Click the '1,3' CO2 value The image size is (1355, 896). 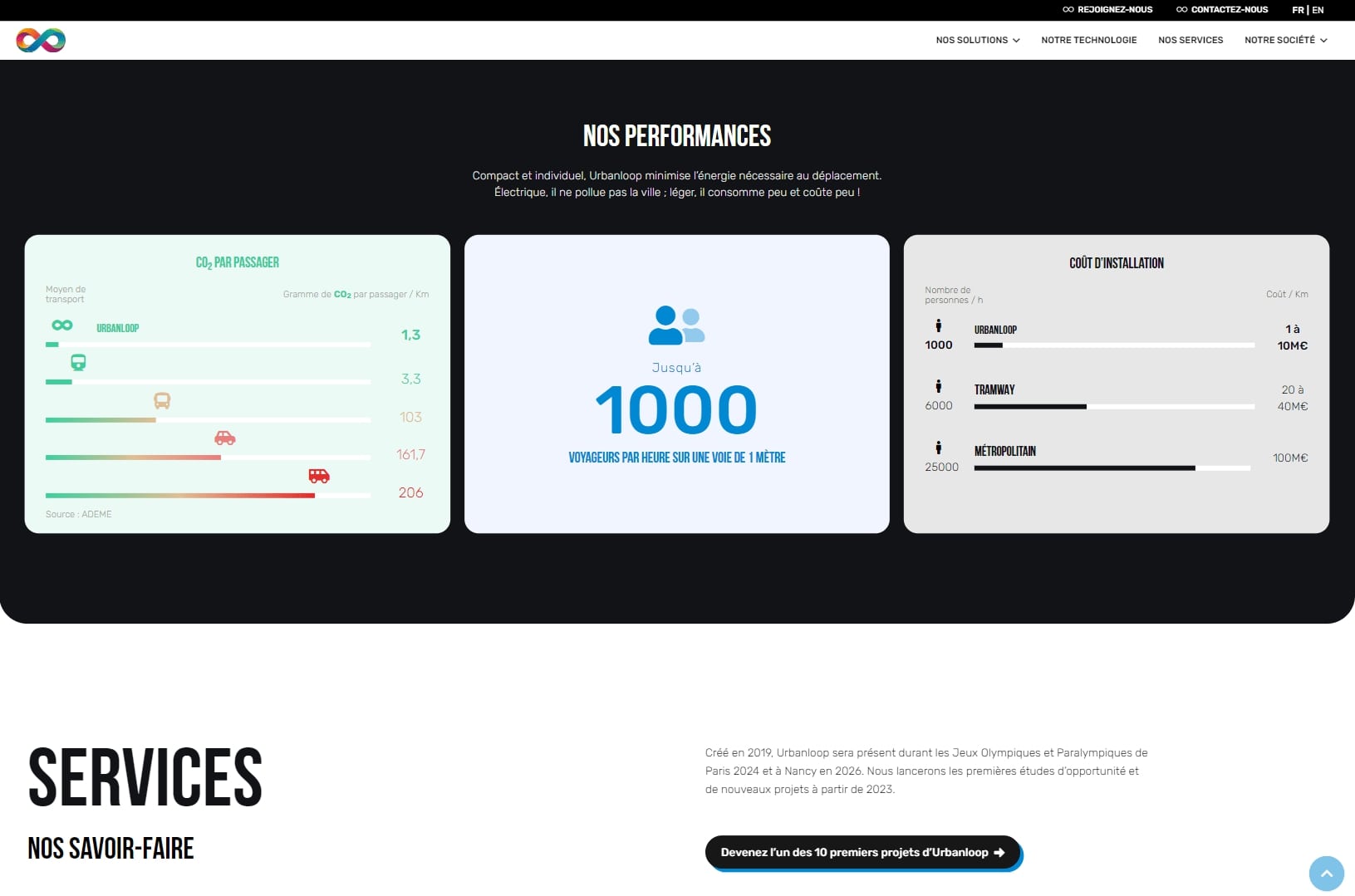click(x=410, y=335)
